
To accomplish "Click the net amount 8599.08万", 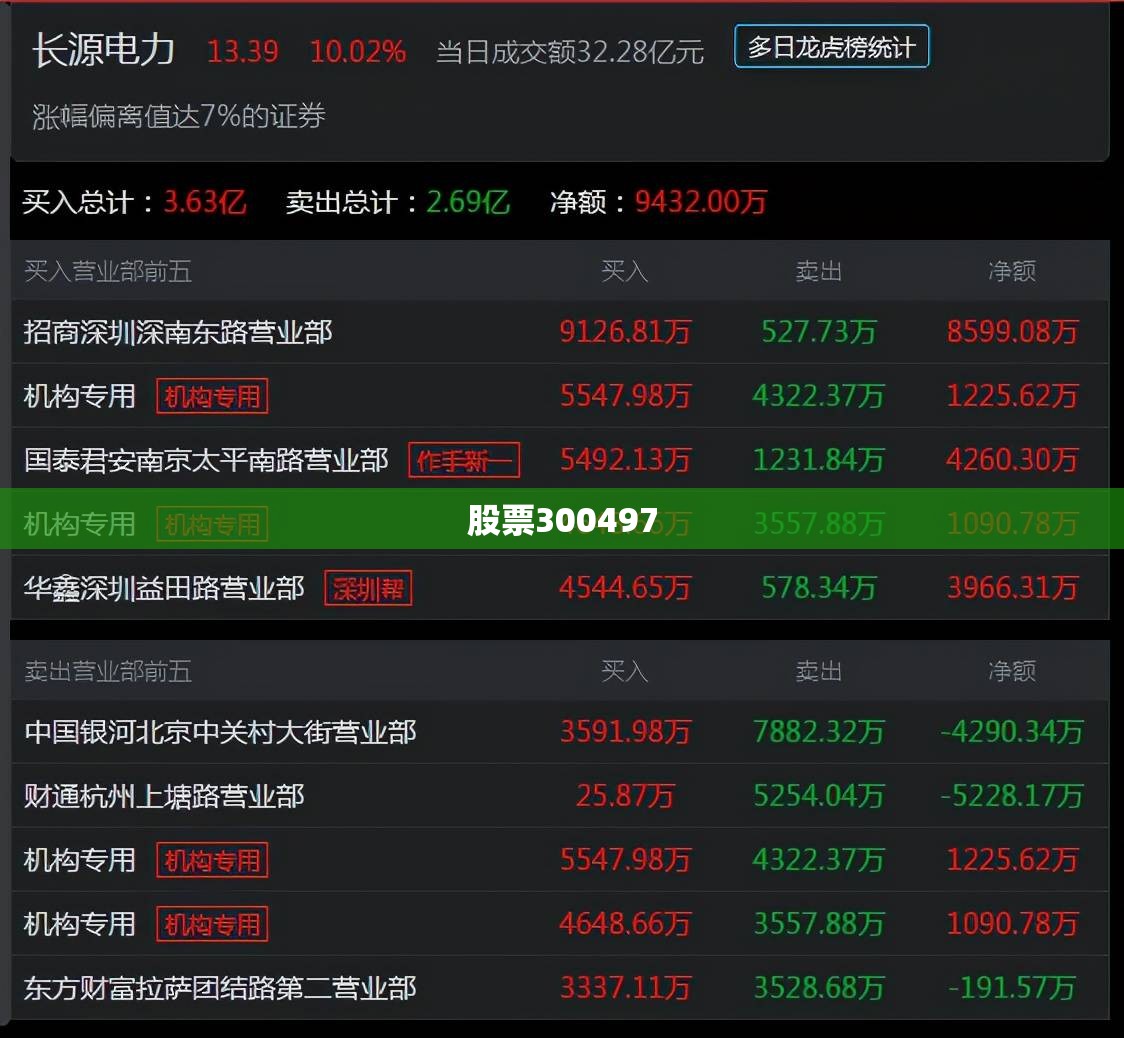I will [1012, 332].
